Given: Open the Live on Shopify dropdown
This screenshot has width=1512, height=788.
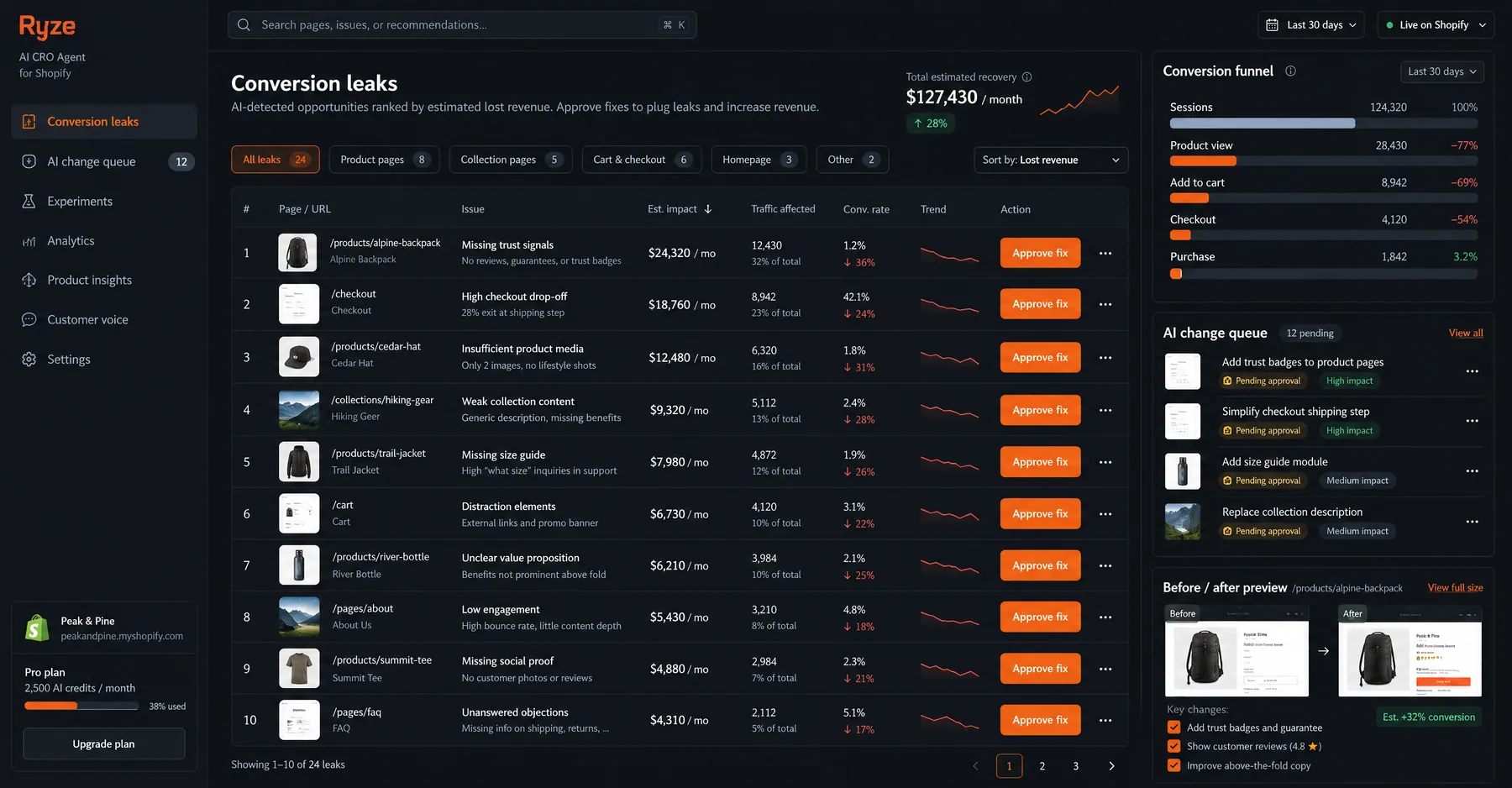Looking at the screenshot, I should point(1436,25).
